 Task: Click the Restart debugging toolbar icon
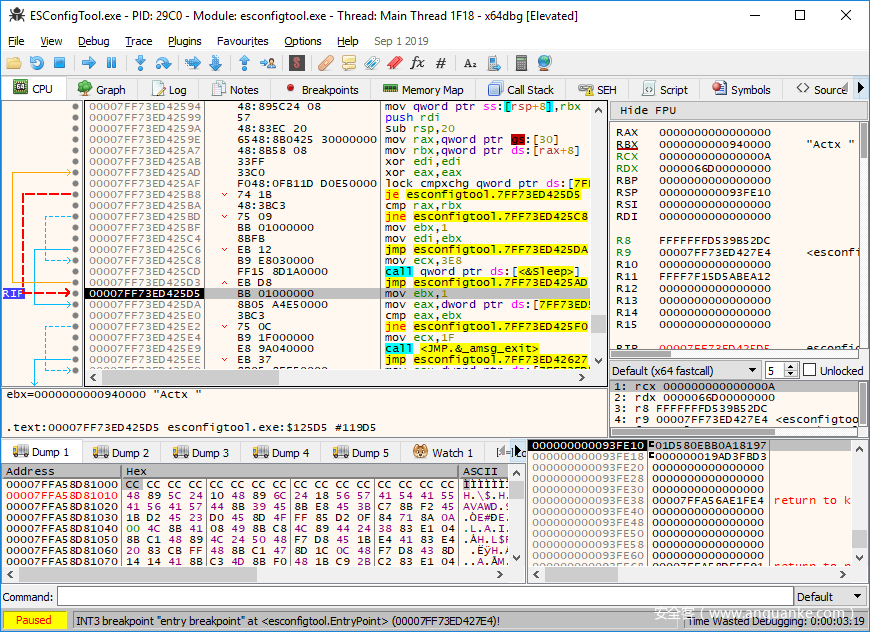[x=37, y=63]
